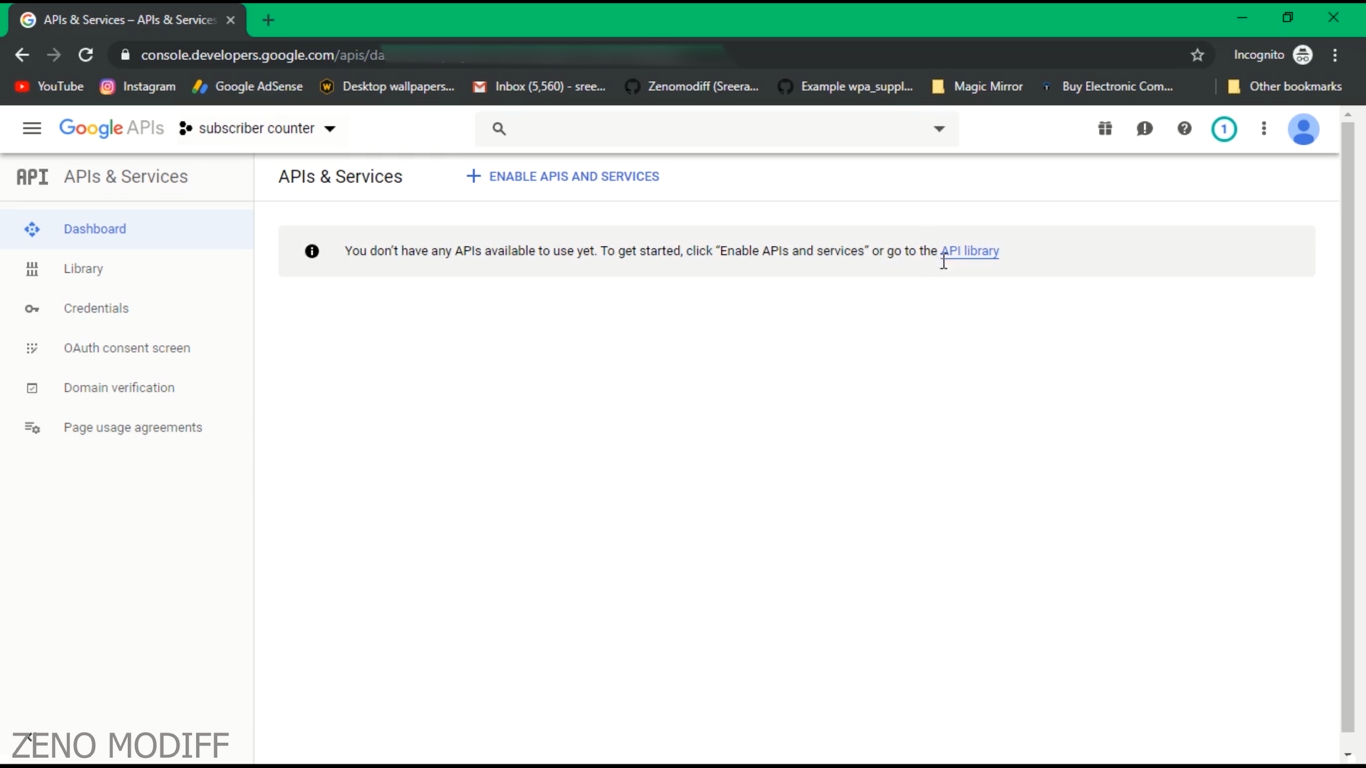This screenshot has height=768, width=1366.
Task: Focus the products and resources search field
Action: coord(716,129)
